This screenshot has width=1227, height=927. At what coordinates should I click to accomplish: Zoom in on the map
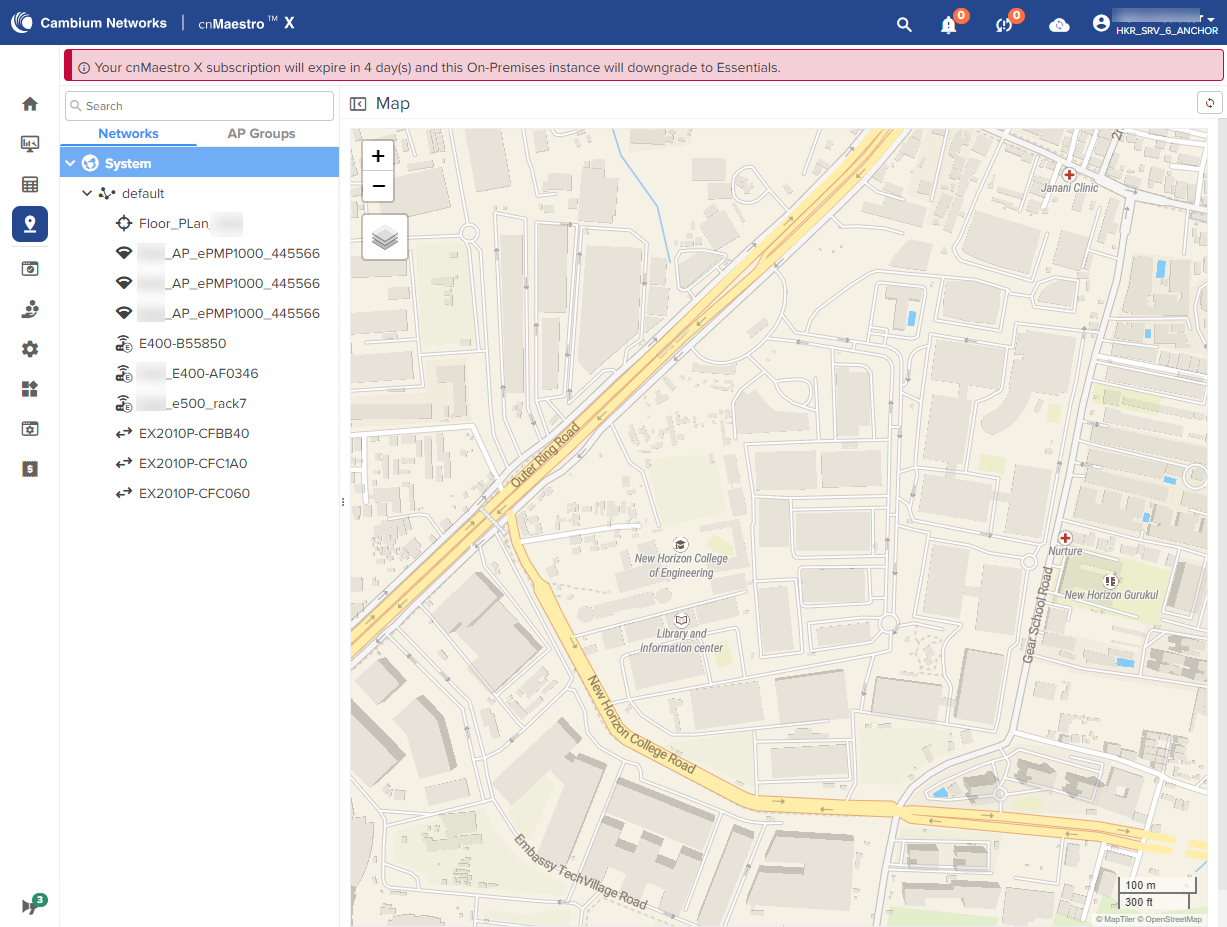point(378,156)
